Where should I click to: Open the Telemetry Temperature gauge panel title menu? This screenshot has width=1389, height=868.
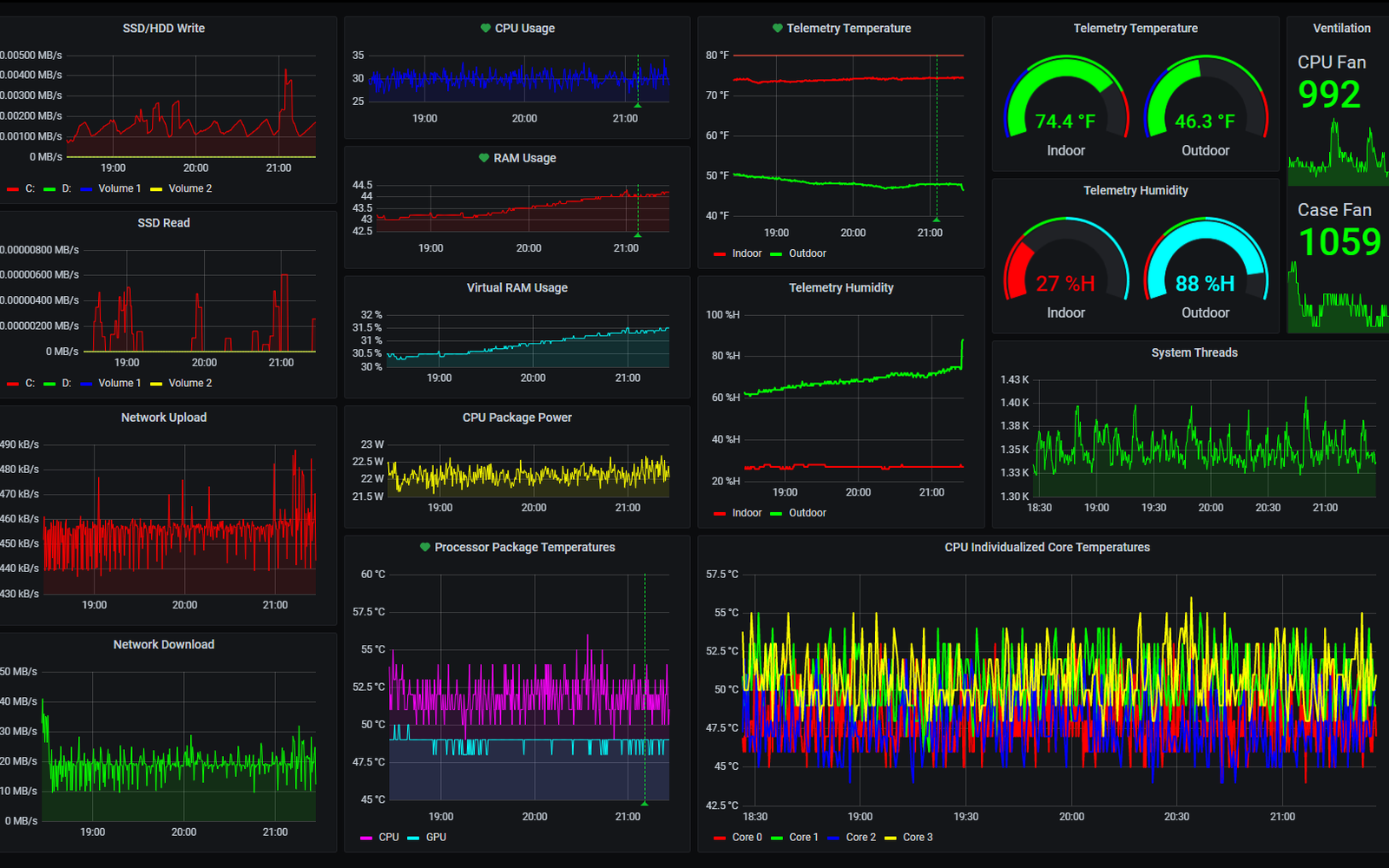(x=1136, y=29)
